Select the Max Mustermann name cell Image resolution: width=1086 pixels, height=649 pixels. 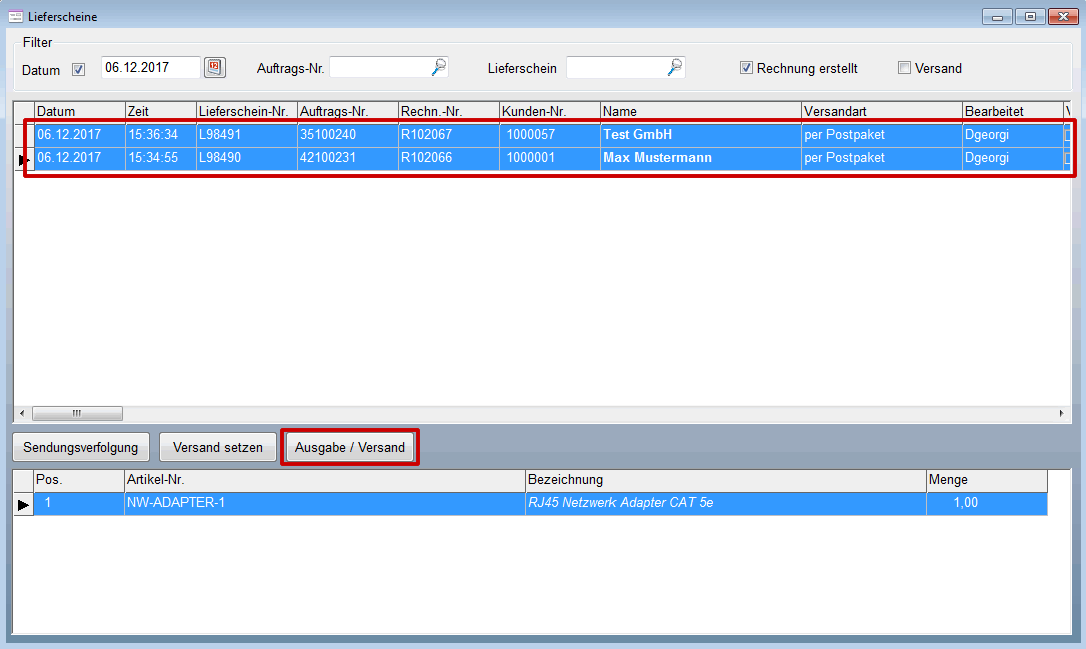tap(701, 158)
